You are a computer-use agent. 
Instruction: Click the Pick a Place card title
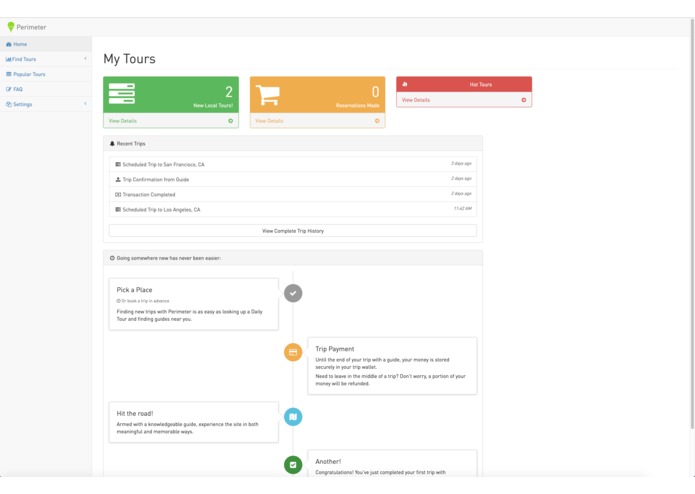tap(134, 290)
